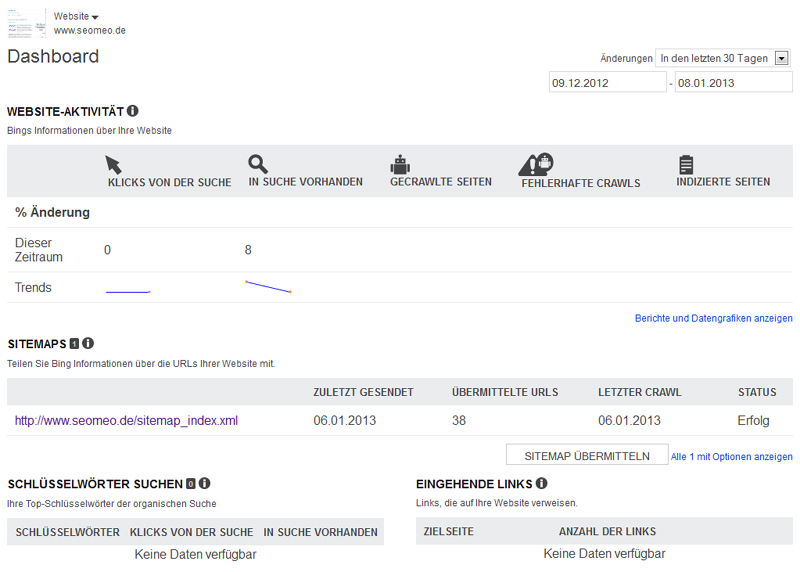Click the In Suche vorhanden trend line
Viewport: 800px width, 572px height.
pos(268,287)
